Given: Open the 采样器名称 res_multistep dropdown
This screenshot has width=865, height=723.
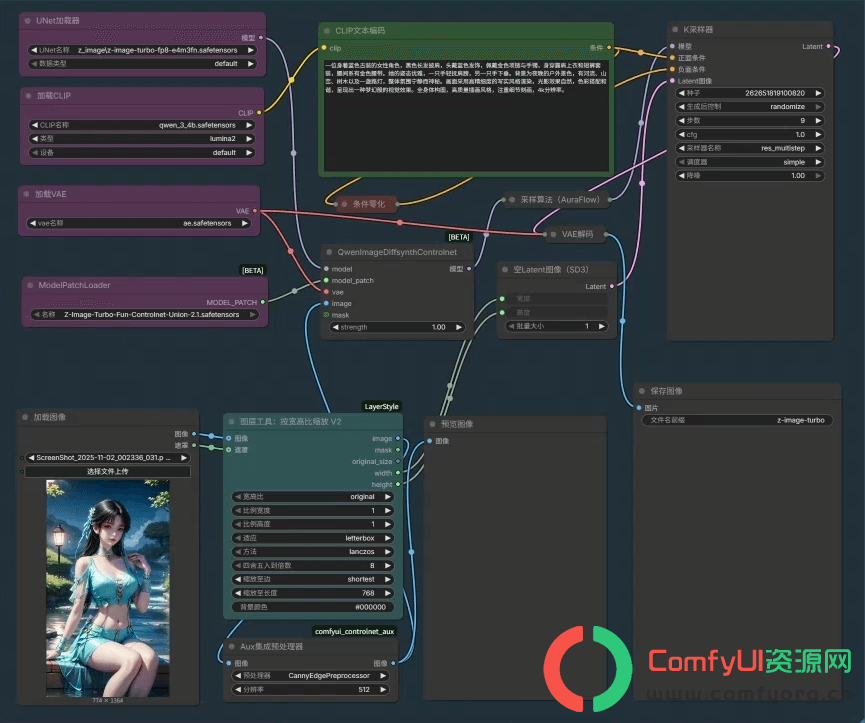Looking at the screenshot, I should coord(750,148).
